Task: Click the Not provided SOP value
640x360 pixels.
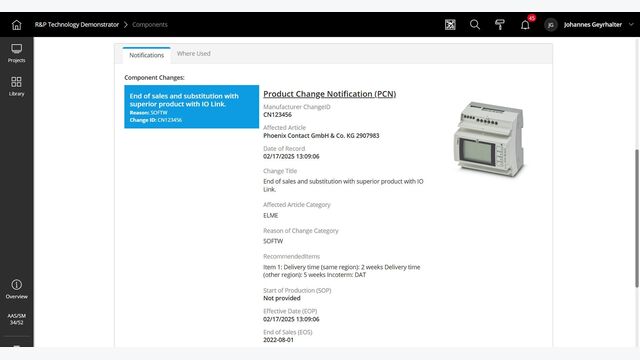Action: (282, 298)
